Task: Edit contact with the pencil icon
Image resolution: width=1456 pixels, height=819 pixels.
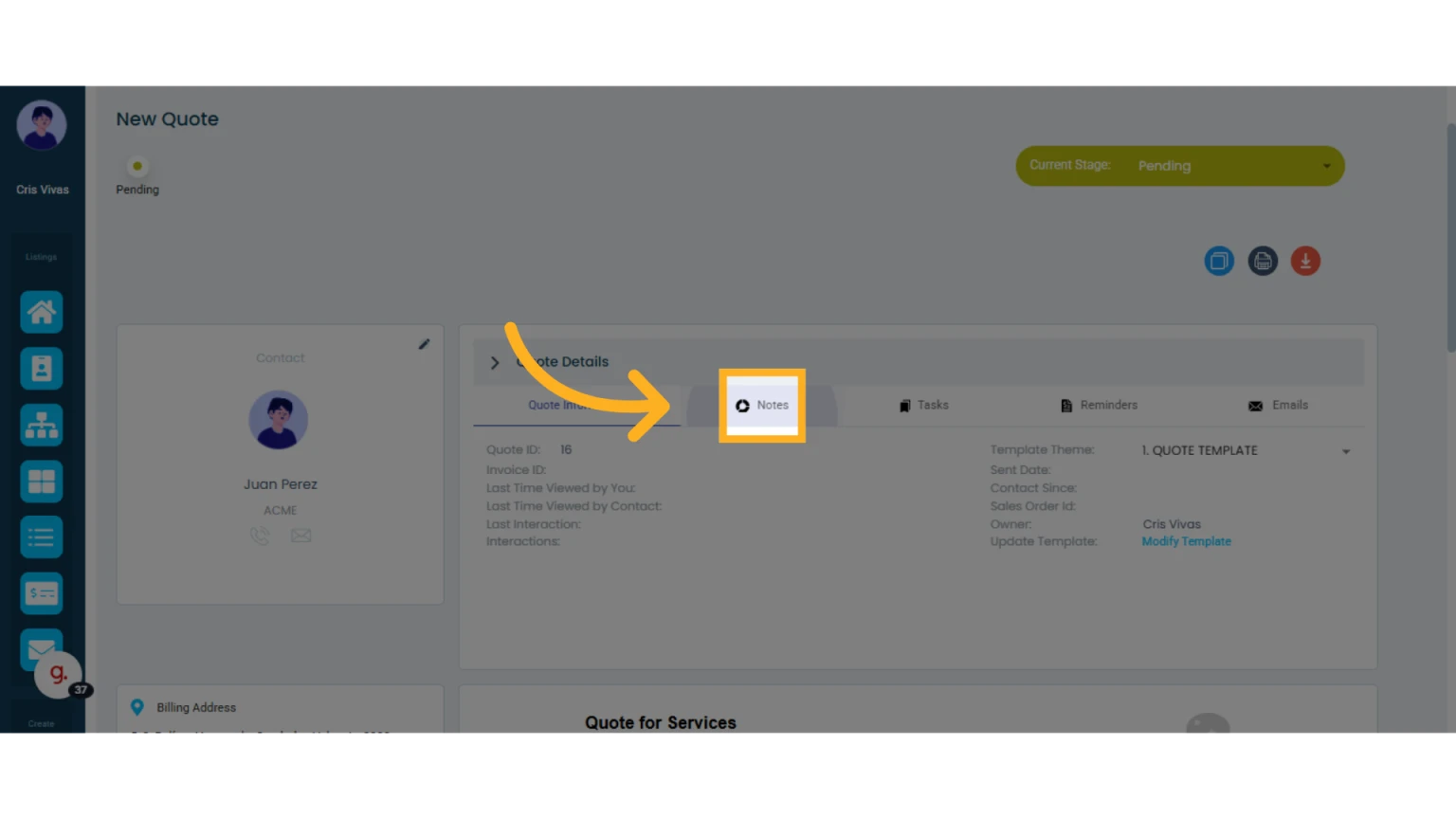Action: pyautogui.click(x=424, y=344)
